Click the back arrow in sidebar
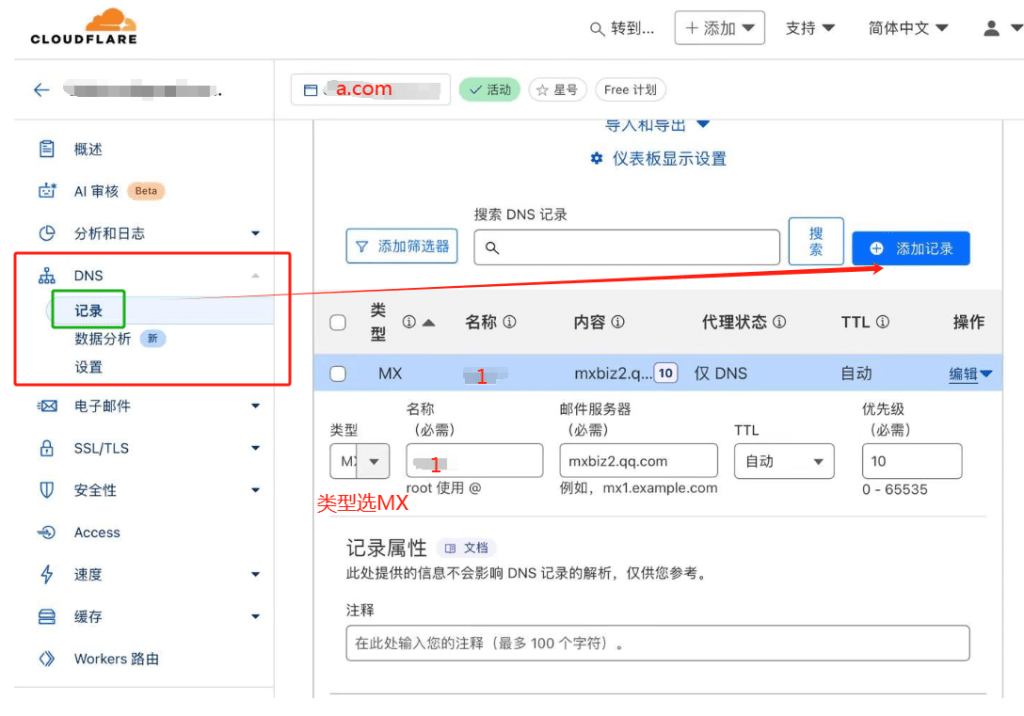 [x=41, y=90]
